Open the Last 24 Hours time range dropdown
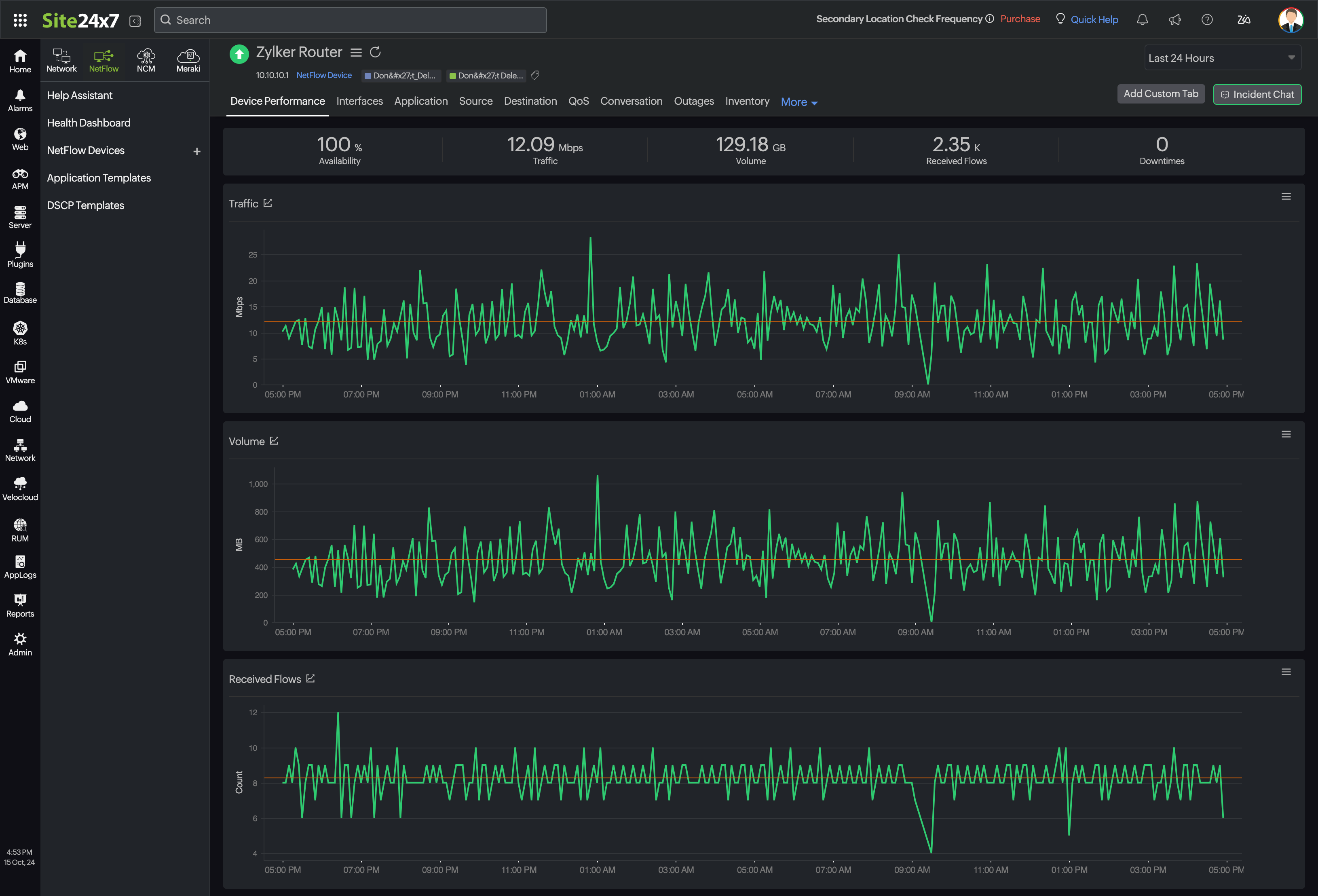Viewport: 1318px width, 896px height. tap(1222, 57)
